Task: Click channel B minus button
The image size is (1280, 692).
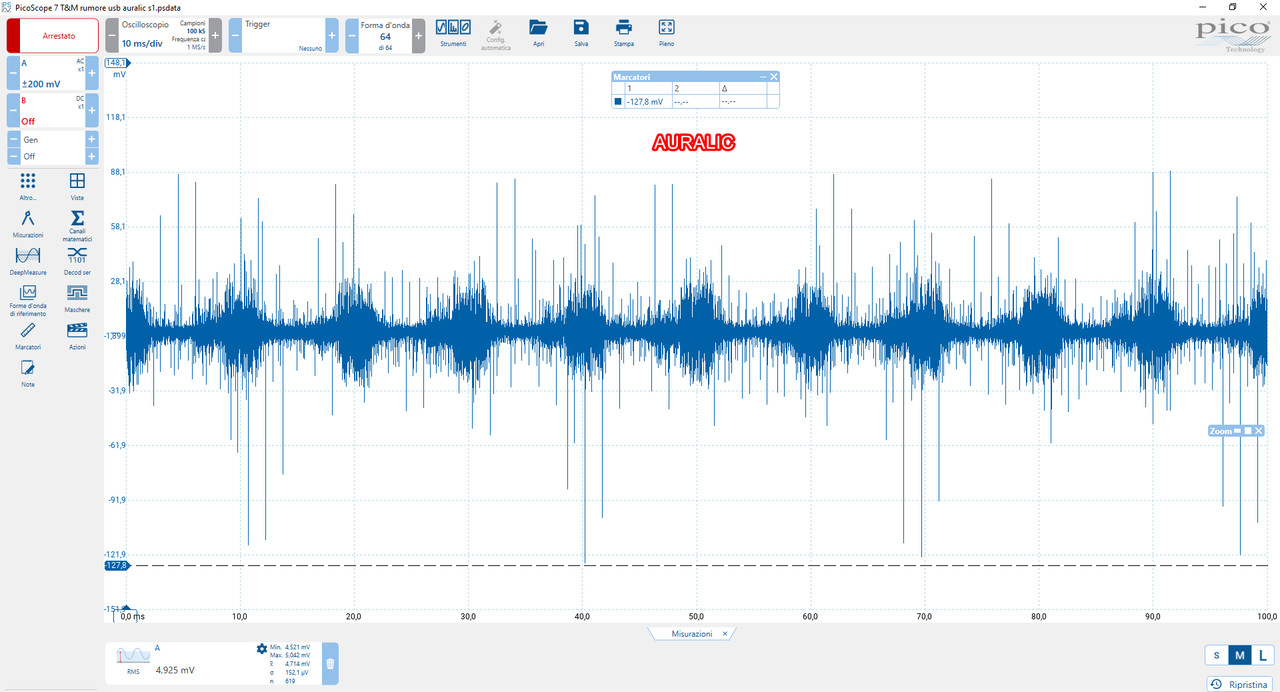Action: click(14, 110)
